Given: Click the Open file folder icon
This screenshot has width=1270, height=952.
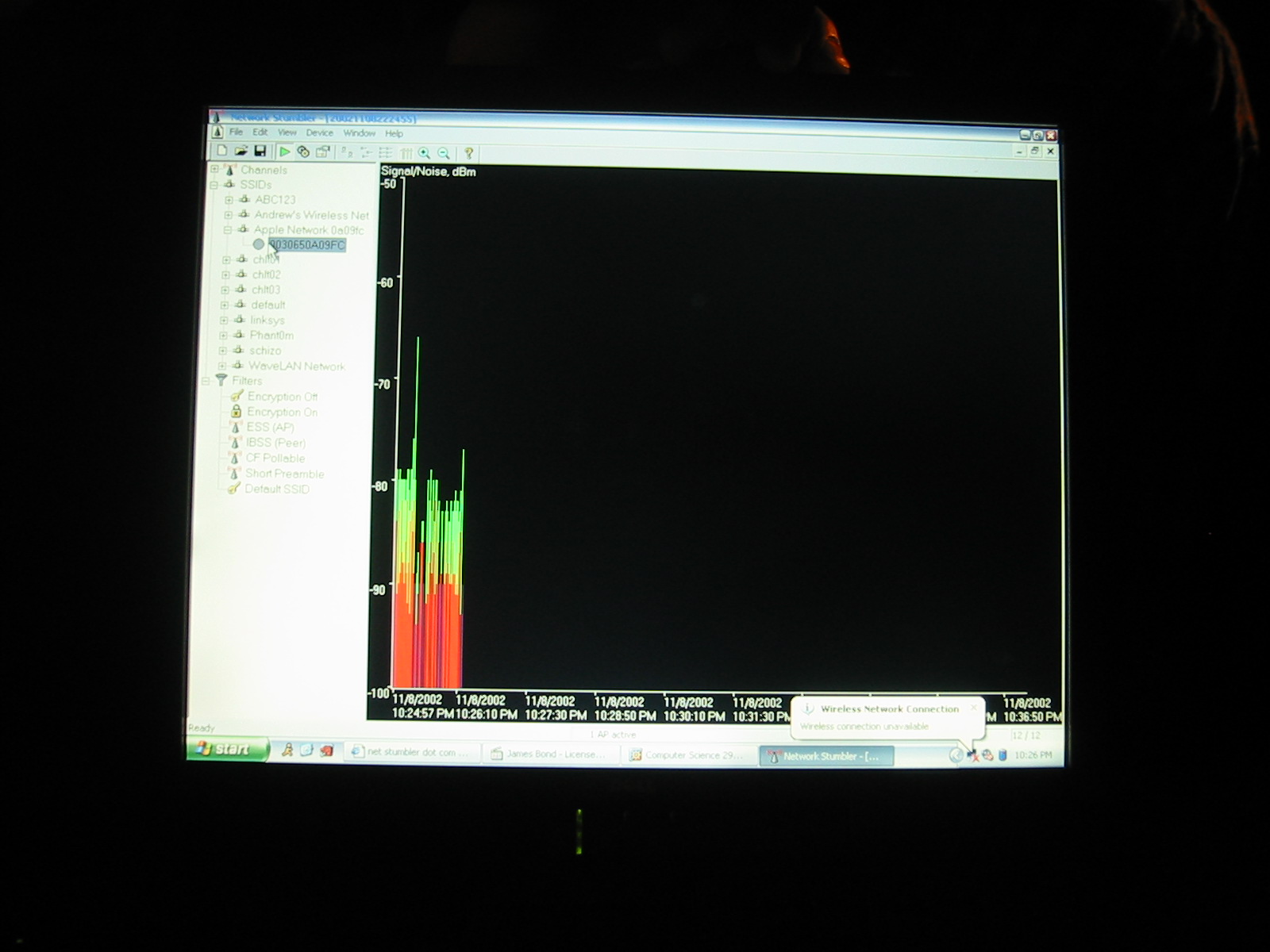Looking at the screenshot, I should pos(241,151).
